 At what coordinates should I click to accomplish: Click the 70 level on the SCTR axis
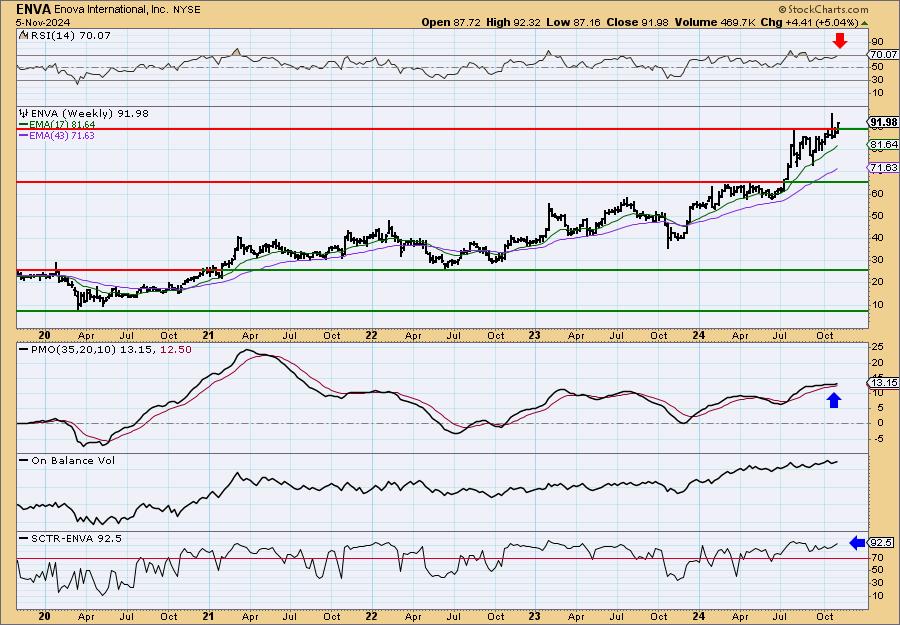[877, 557]
